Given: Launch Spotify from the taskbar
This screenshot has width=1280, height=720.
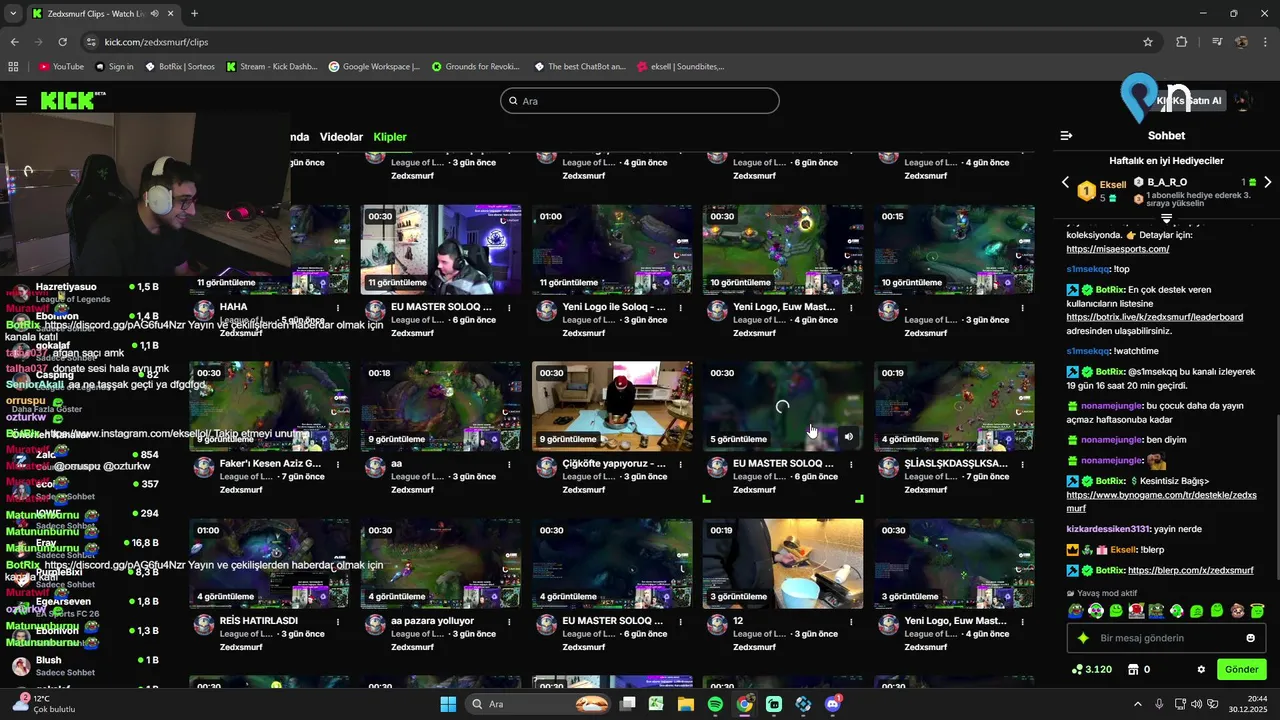Looking at the screenshot, I should (x=715, y=704).
